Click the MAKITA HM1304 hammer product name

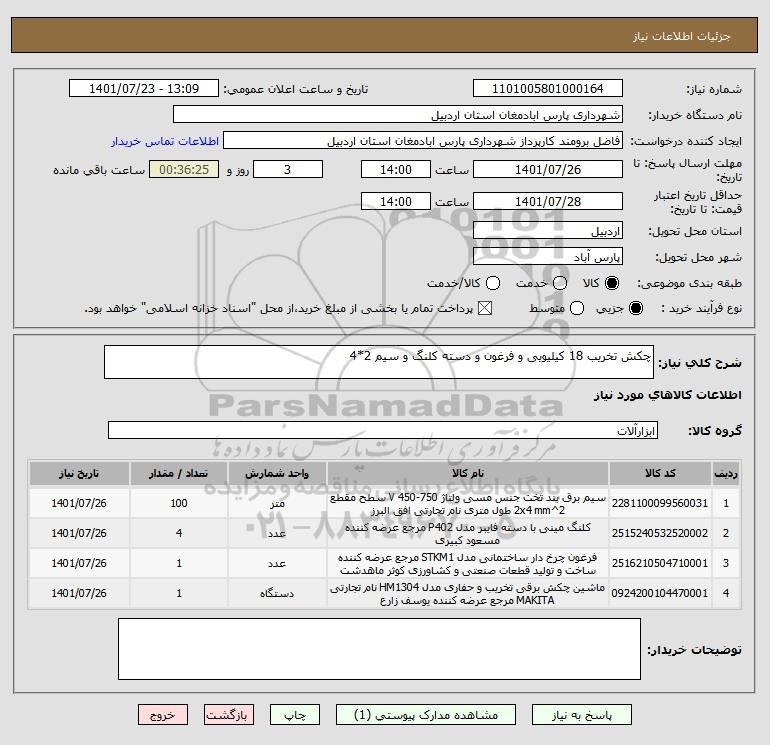(x=468, y=594)
